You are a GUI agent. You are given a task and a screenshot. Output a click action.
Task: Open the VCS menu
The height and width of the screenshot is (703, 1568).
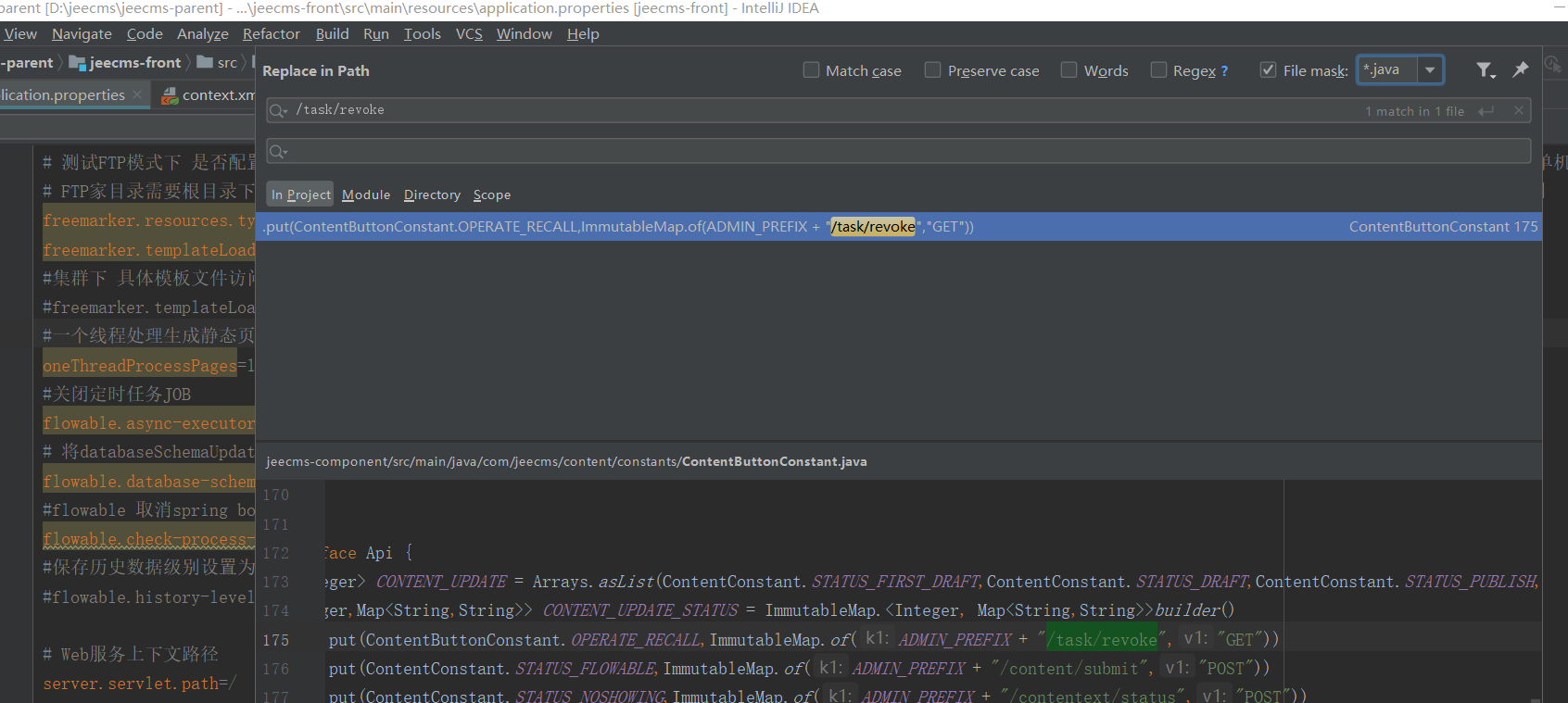pos(469,34)
